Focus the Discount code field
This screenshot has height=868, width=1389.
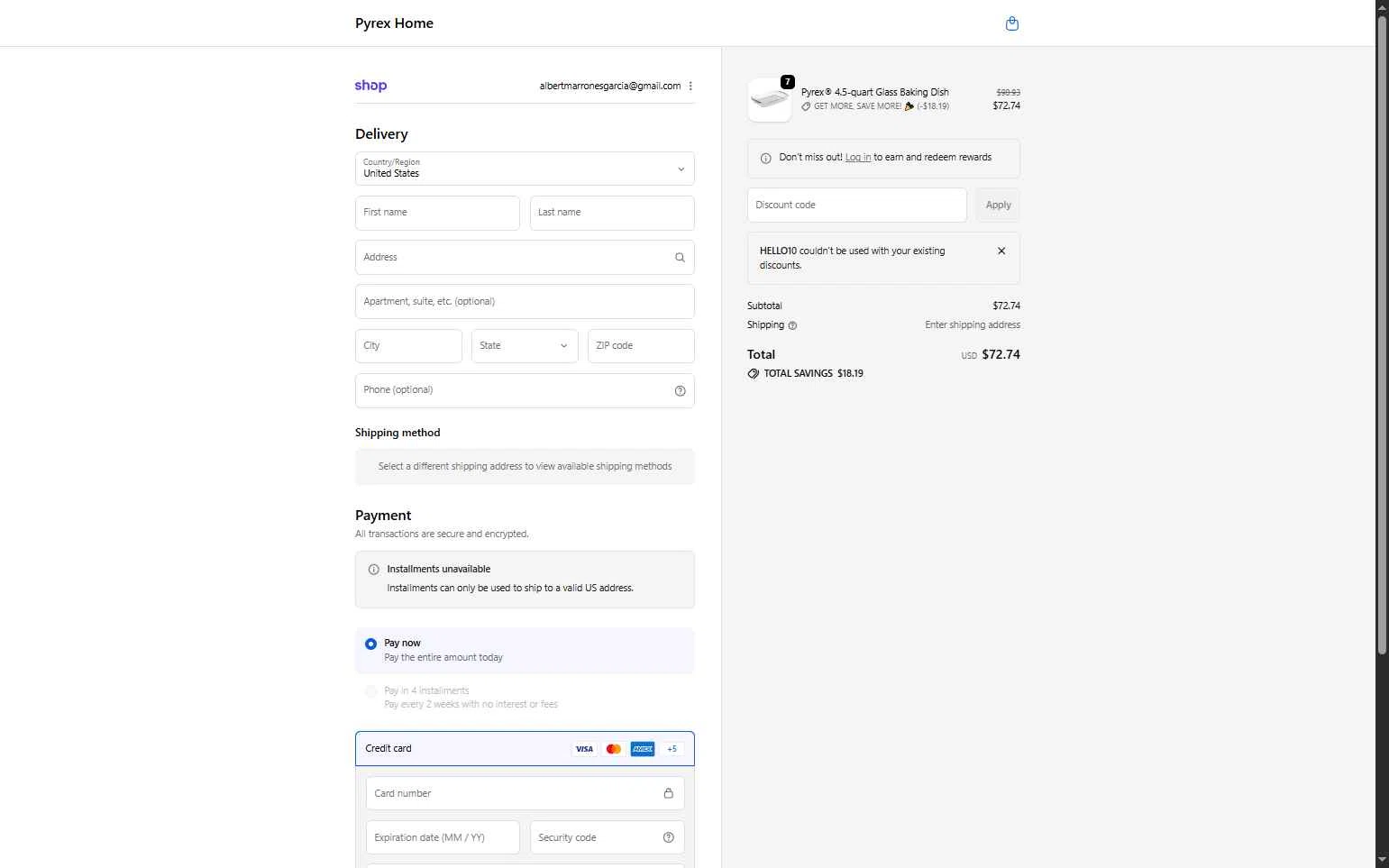[x=857, y=206]
